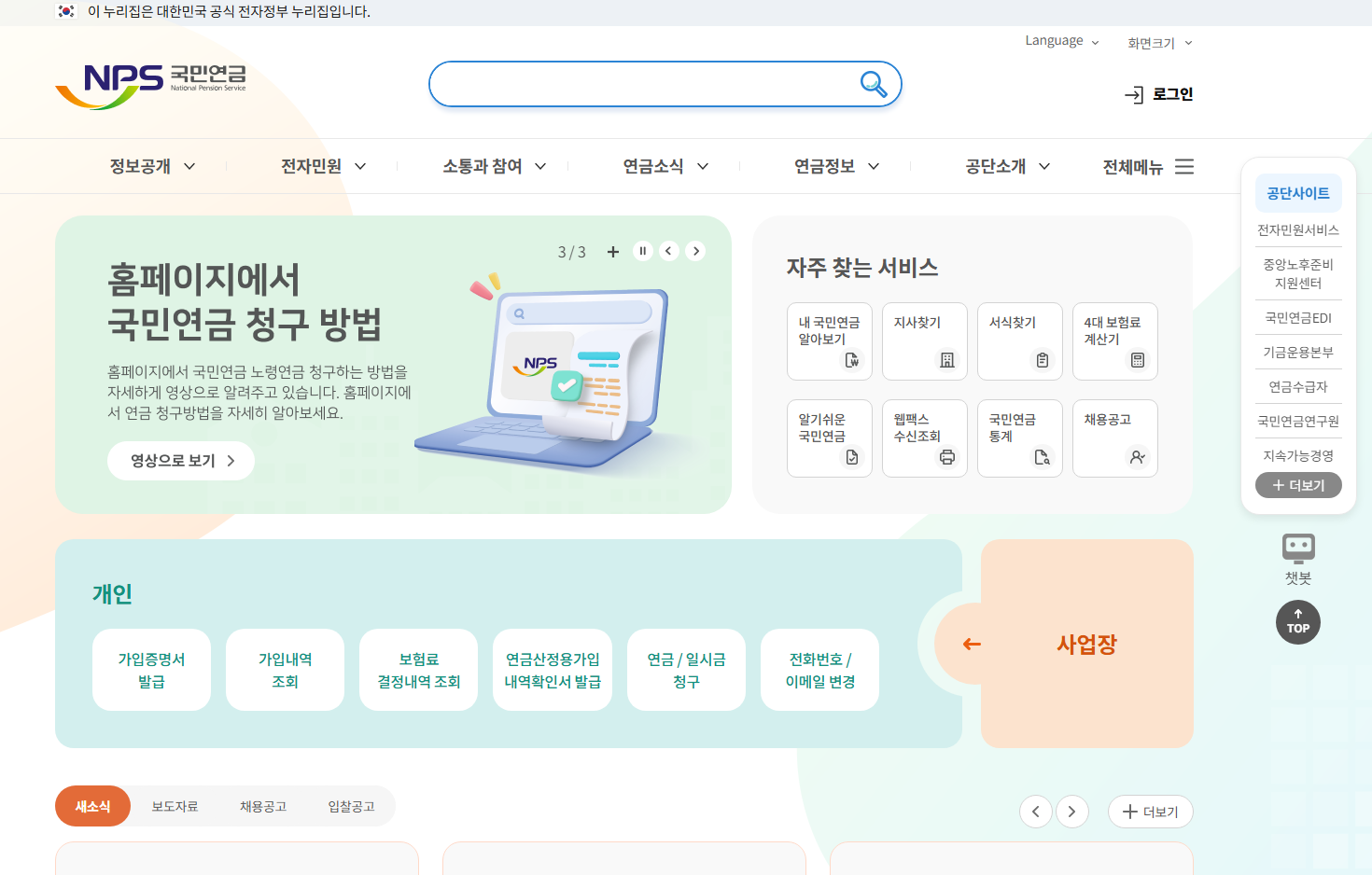1372x875 pixels.
Task: Open 국민연금연구원 sidebar link
Action: click(1298, 422)
